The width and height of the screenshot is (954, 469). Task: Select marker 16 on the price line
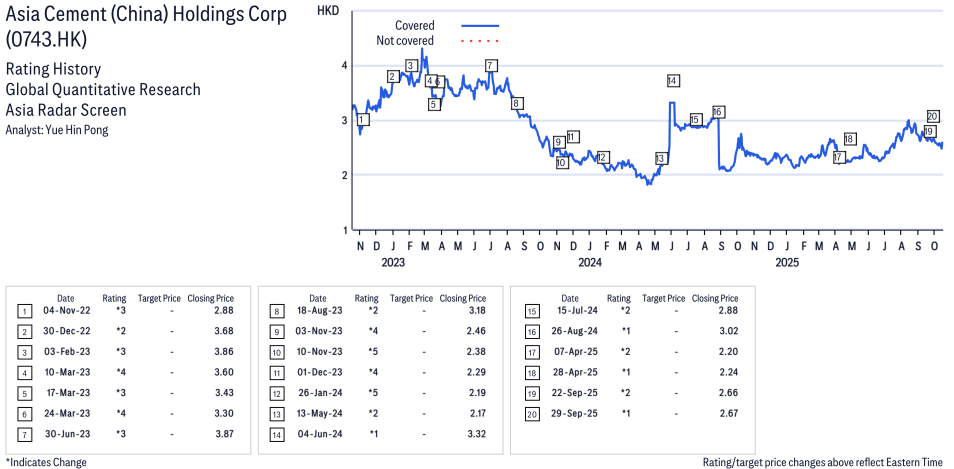point(718,111)
